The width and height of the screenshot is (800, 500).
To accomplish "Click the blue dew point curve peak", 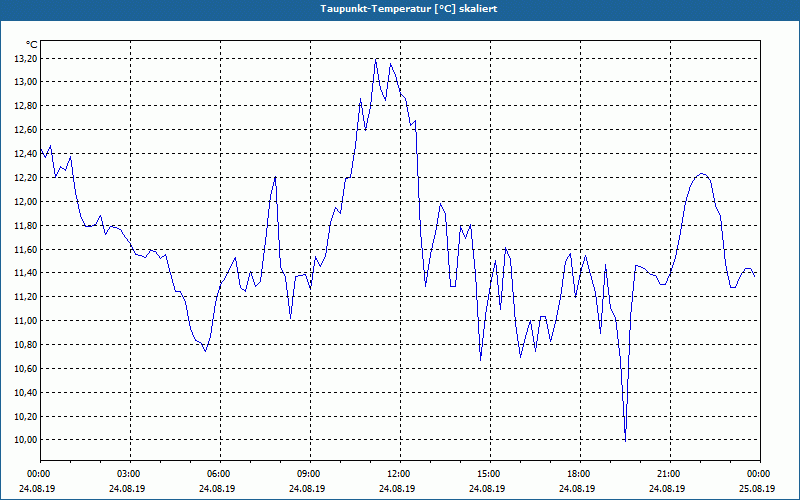I will (x=376, y=59).
